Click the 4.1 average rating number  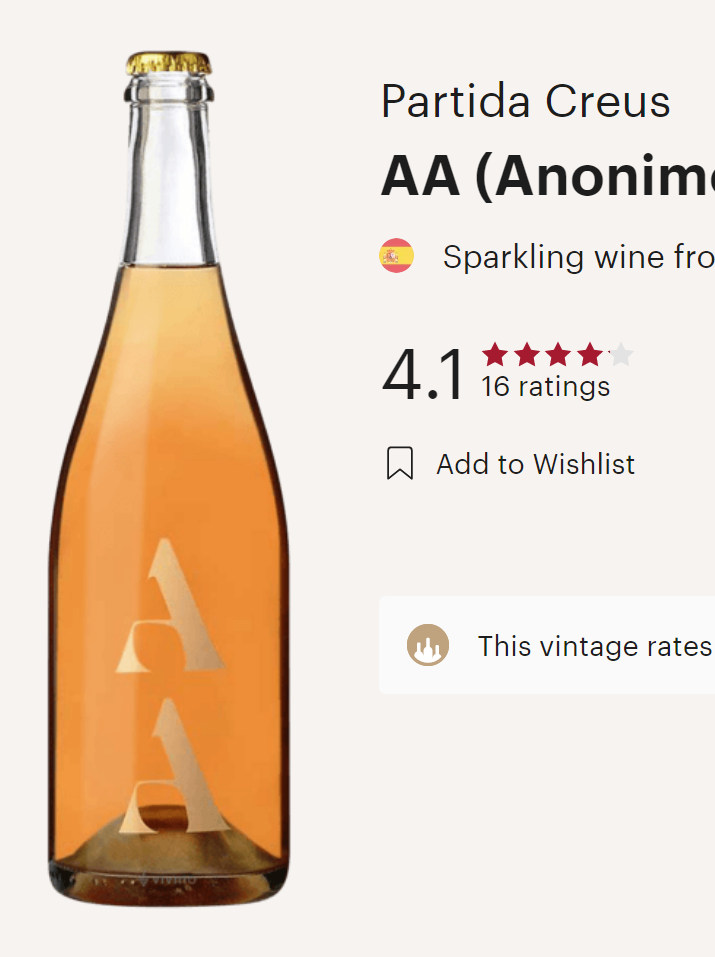coord(424,375)
